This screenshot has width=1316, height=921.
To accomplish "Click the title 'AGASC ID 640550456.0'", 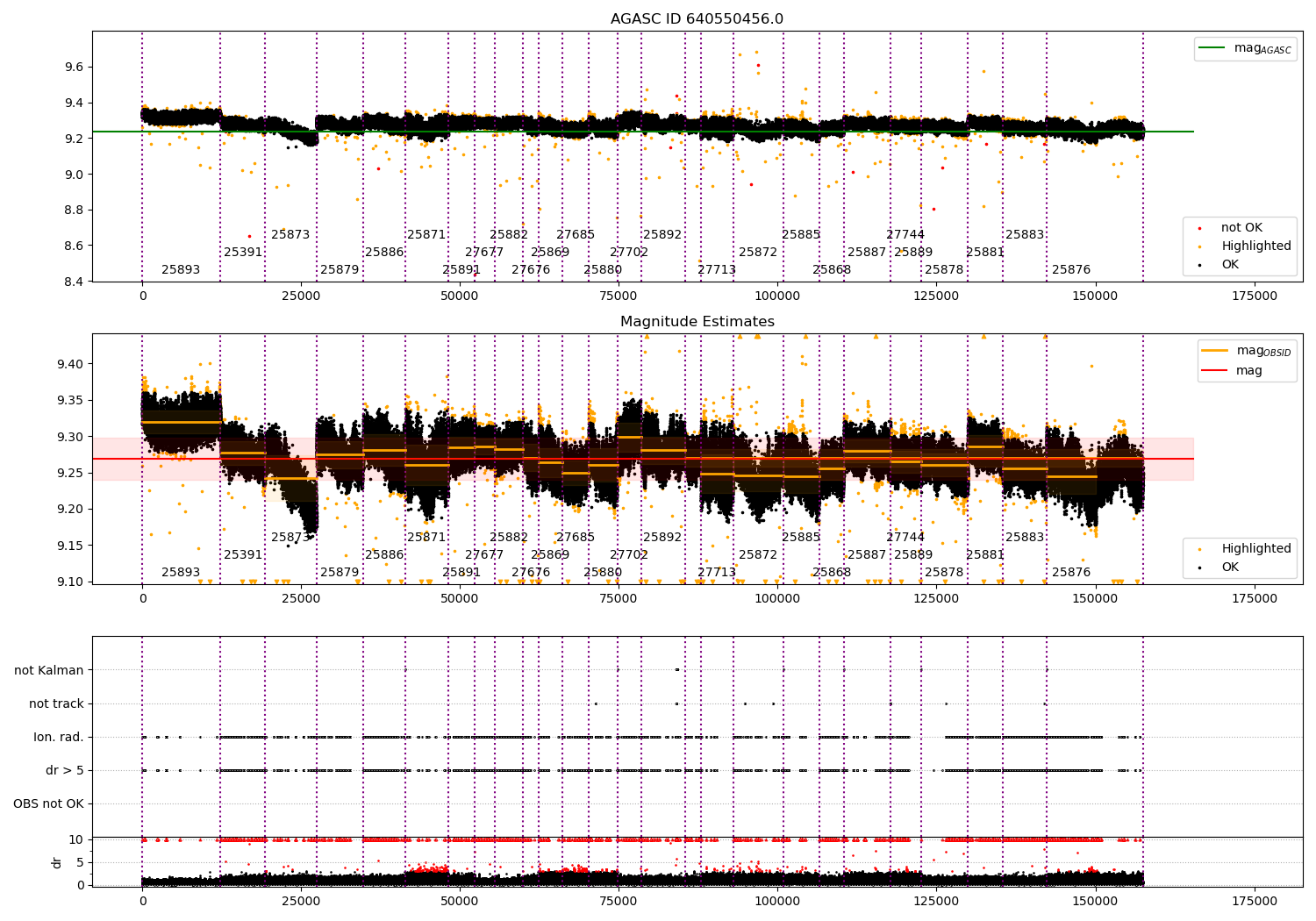I will [697, 19].
